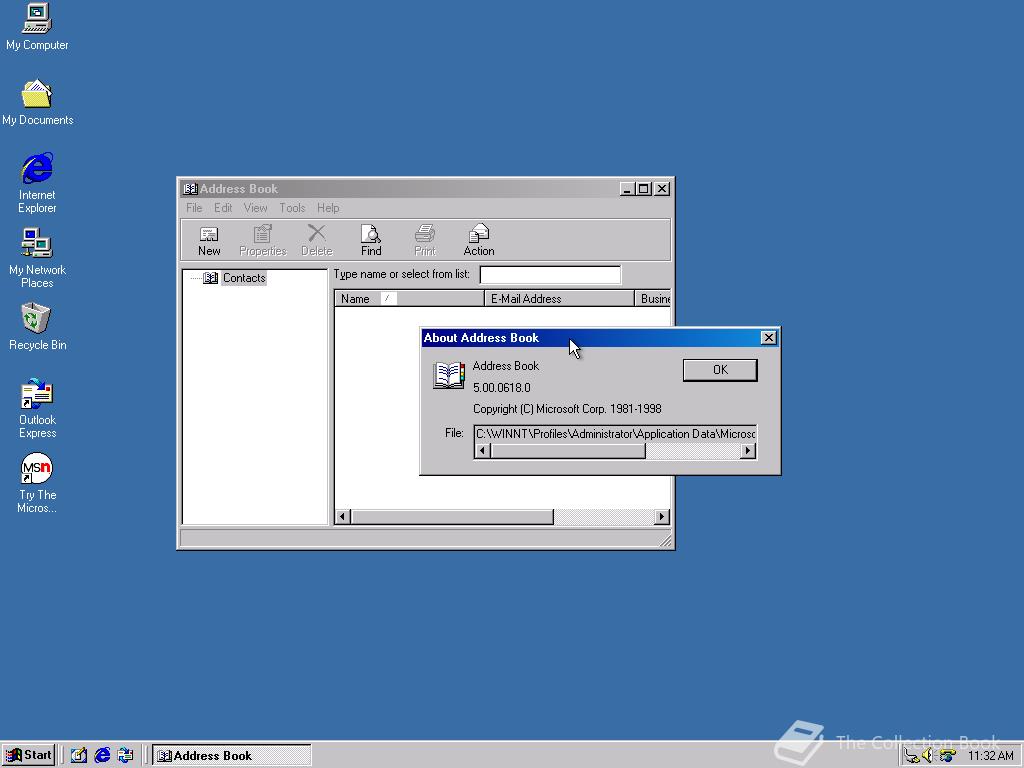Viewport: 1024px width, 768px height.
Task: Sort by the Name column header
Action: pyautogui.click(x=409, y=298)
